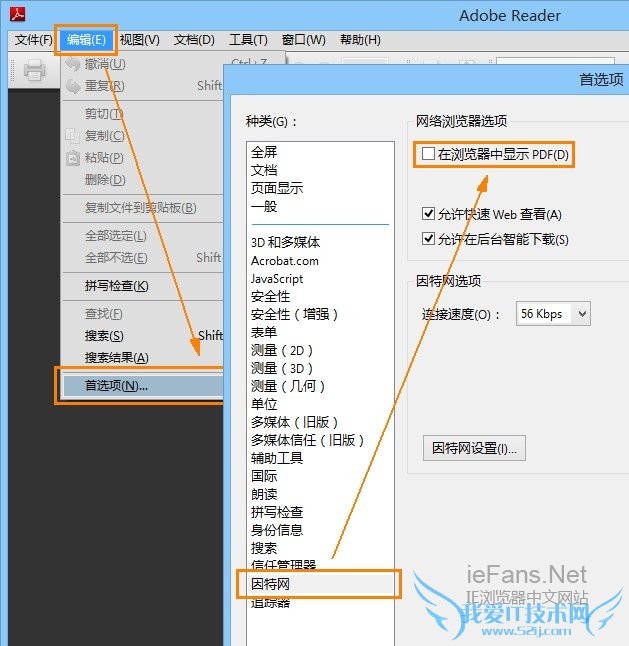Enable 在浏览器中显示 PDF(D) checkbox

(x=428, y=154)
